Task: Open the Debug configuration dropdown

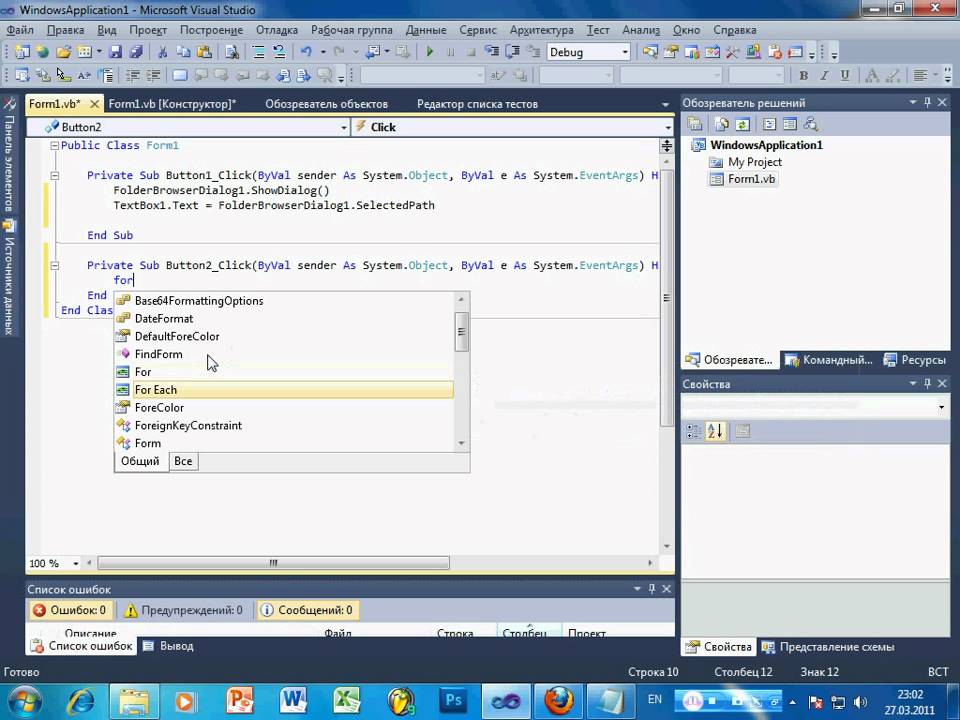Action: point(625,52)
